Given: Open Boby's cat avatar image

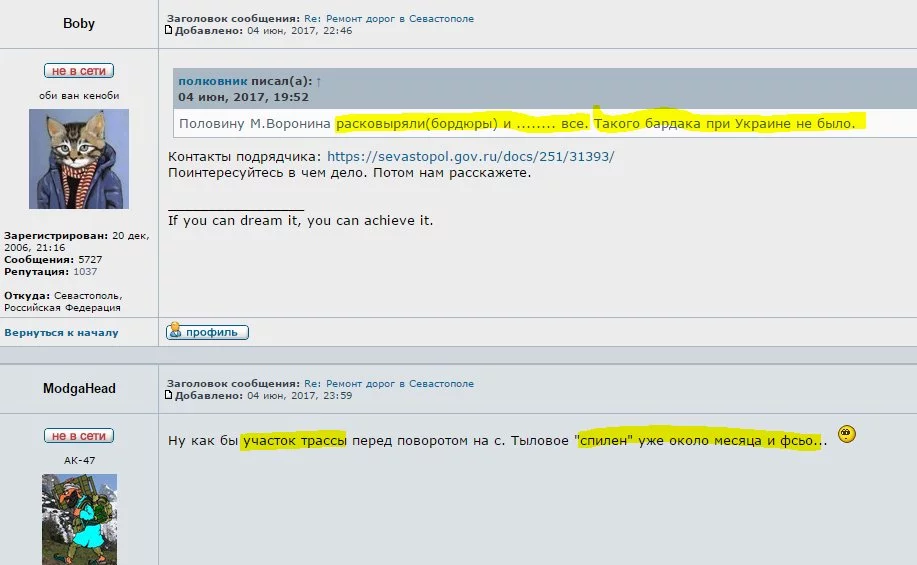Looking at the screenshot, I should pyautogui.click(x=79, y=159).
